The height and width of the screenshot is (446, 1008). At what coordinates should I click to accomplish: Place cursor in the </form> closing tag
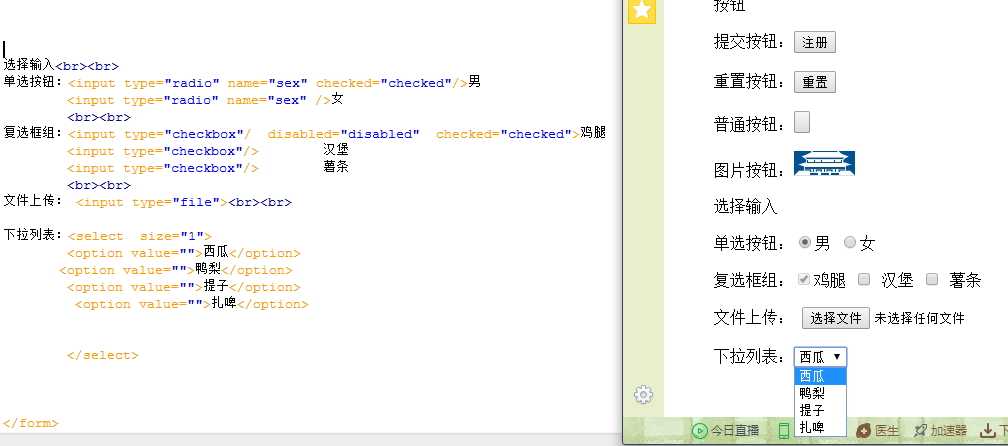coord(31,423)
